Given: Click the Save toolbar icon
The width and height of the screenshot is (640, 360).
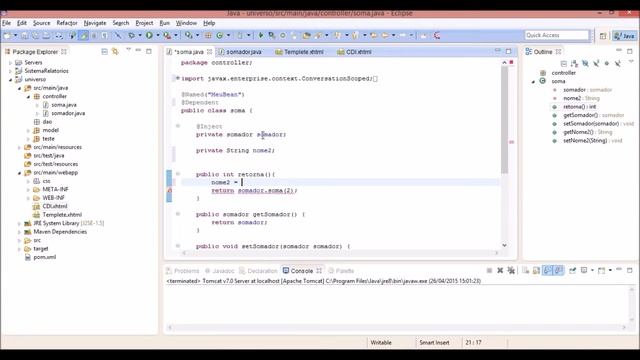Looking at the screenshot, I should [x=24, y=36].
